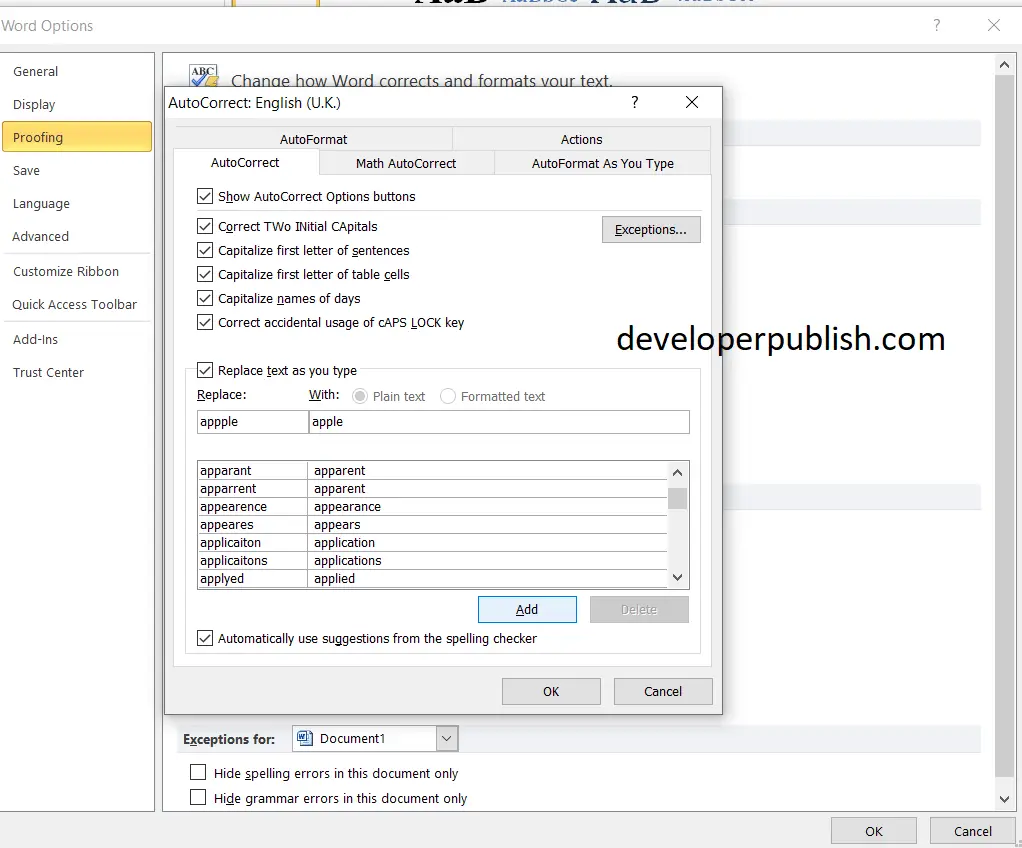The width and height of the screenshot is (1022, 848).
Task: Switch to the Math AutoCorrect tab
Action: click(406, 164)
